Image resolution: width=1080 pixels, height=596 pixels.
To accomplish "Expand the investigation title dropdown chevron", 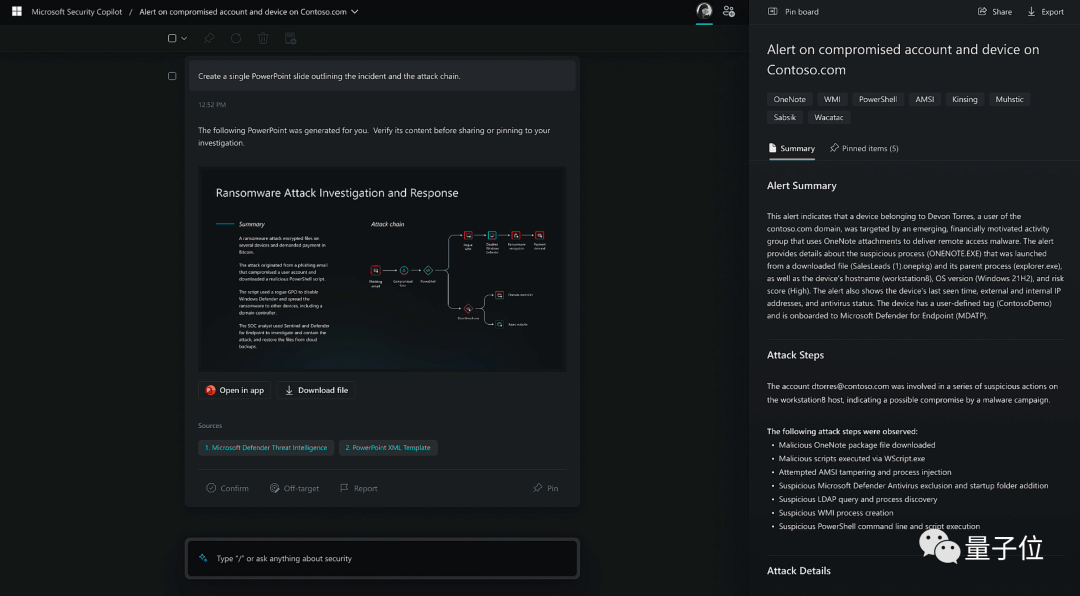I will point(355,12).
